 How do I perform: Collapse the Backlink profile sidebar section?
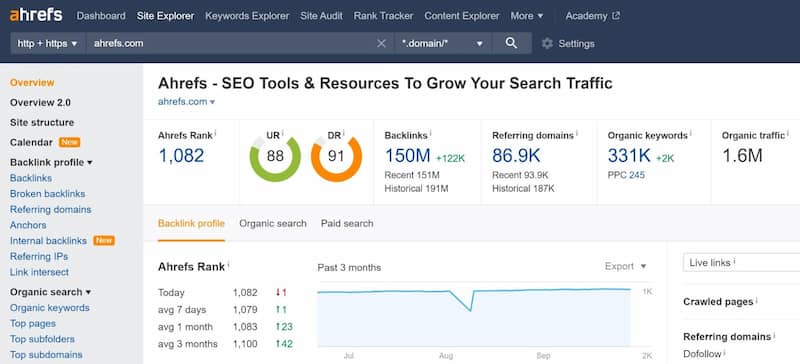pos(51,162)
